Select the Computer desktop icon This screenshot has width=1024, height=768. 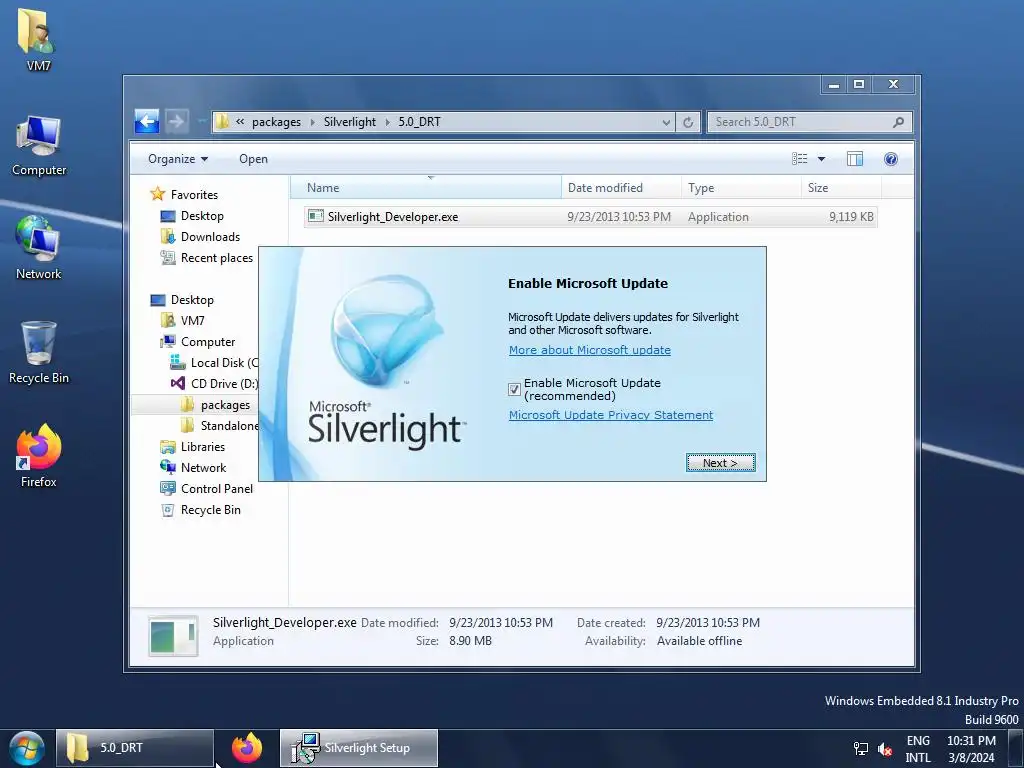pos(39,145)
